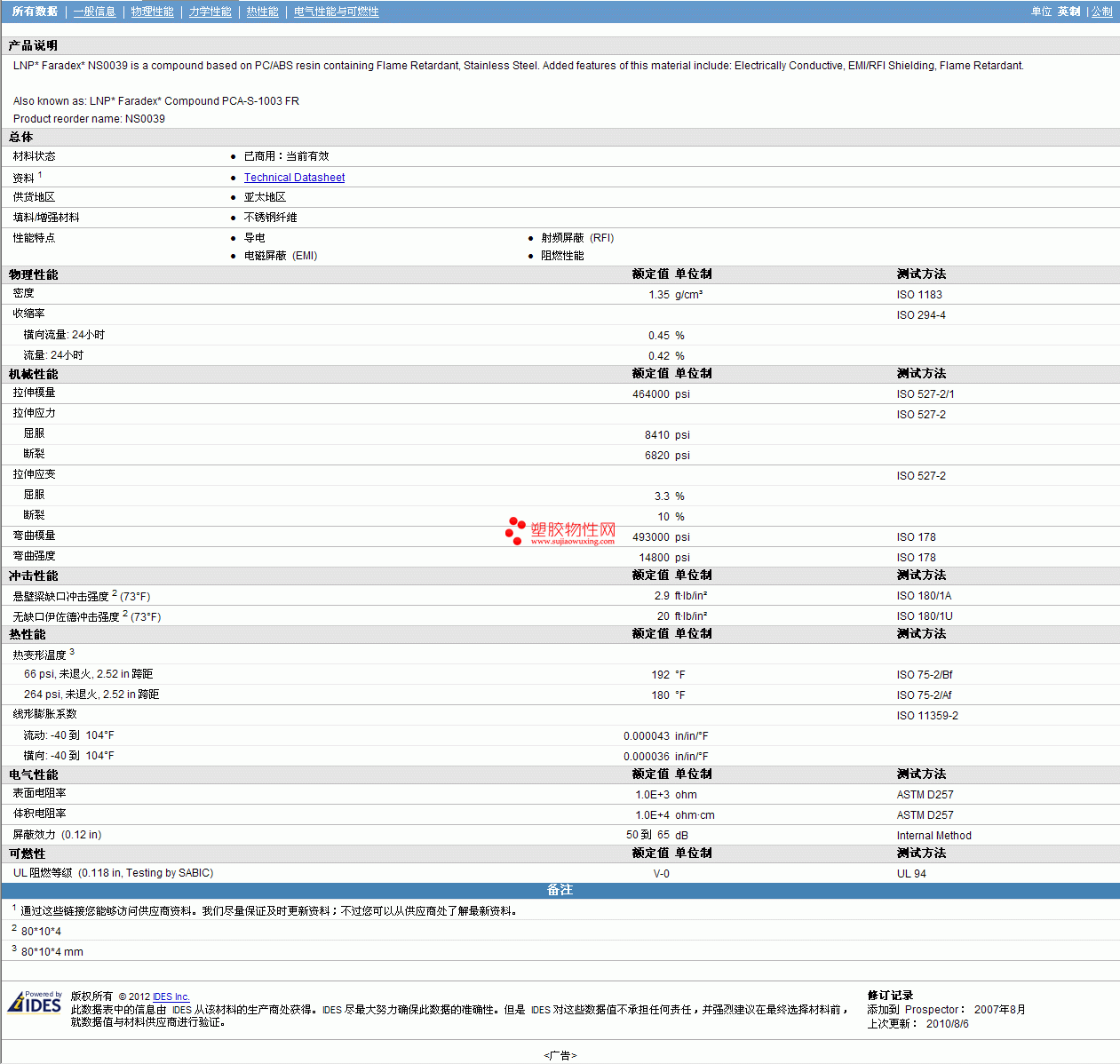The height and width of the screenshot is (1064, 1120).
Task: Select the 所有数据 tab
Action: 35,12
